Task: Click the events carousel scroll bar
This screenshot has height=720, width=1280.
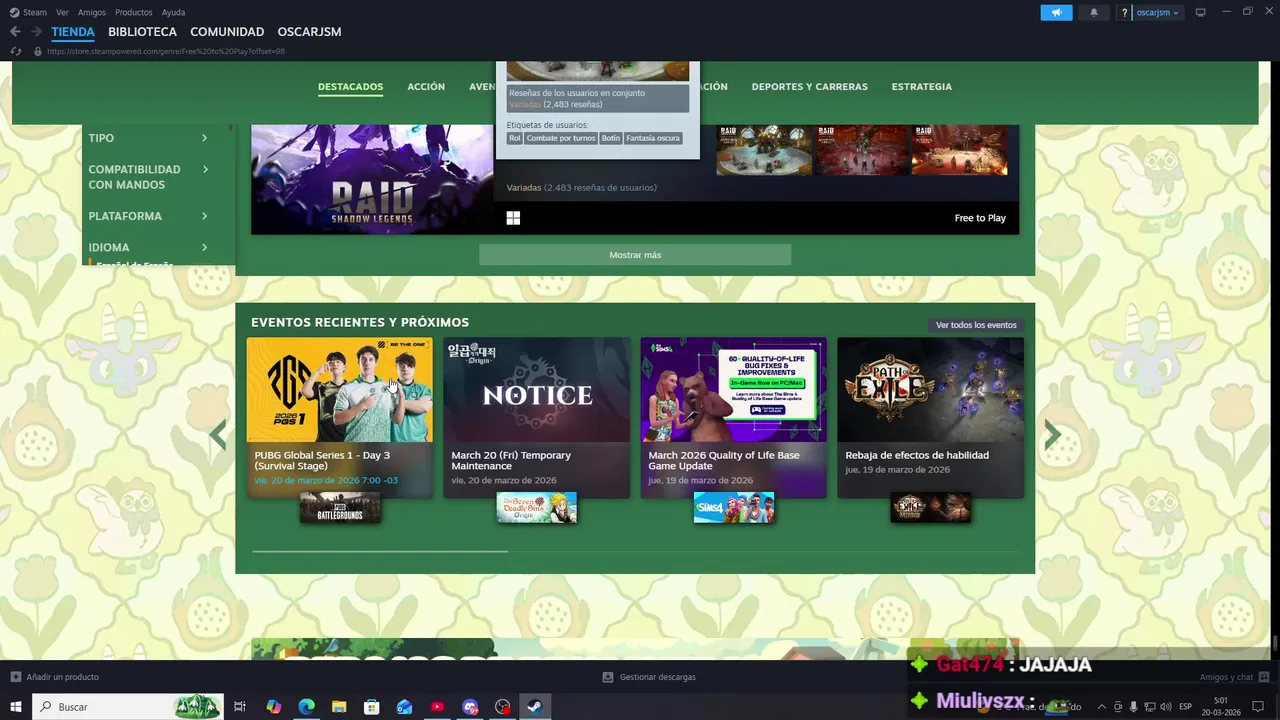Action: coord(380,551)
